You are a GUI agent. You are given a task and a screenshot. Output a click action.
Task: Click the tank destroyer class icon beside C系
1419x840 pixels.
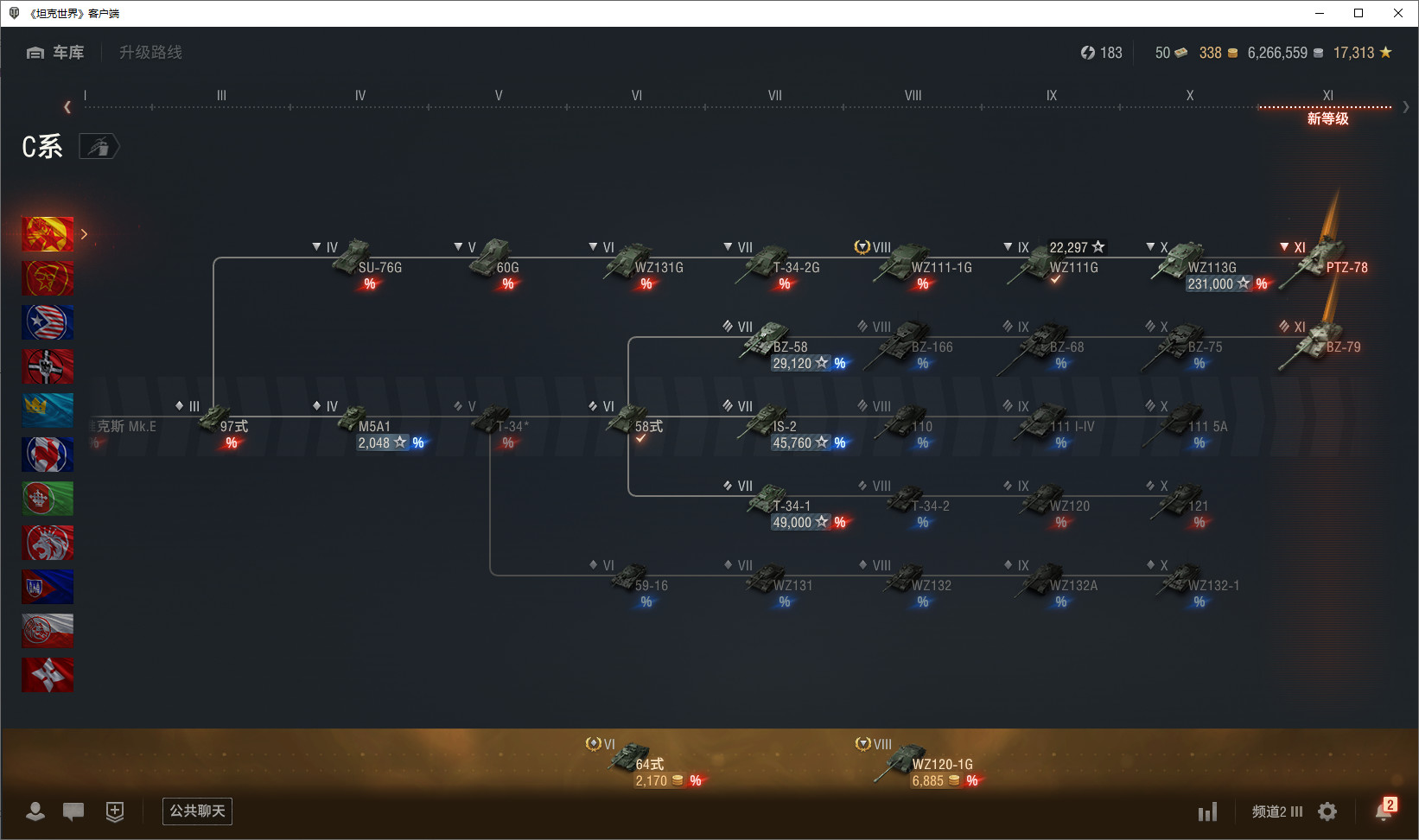[x=99, y=147]
